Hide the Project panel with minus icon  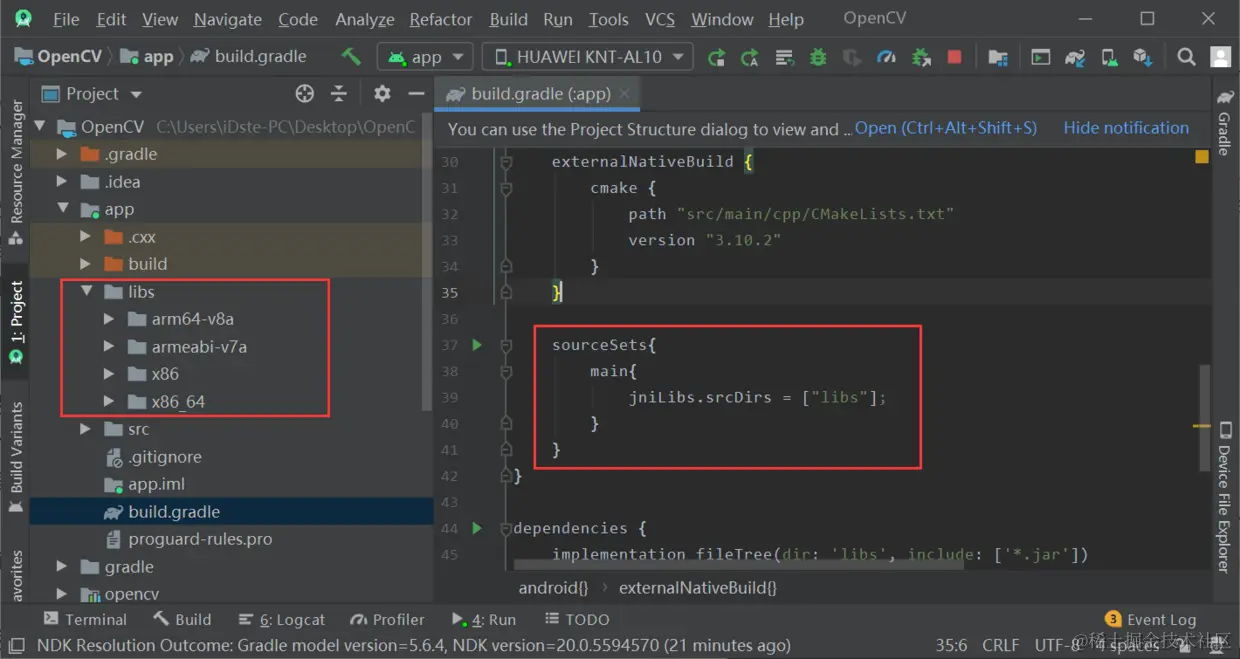417,93
